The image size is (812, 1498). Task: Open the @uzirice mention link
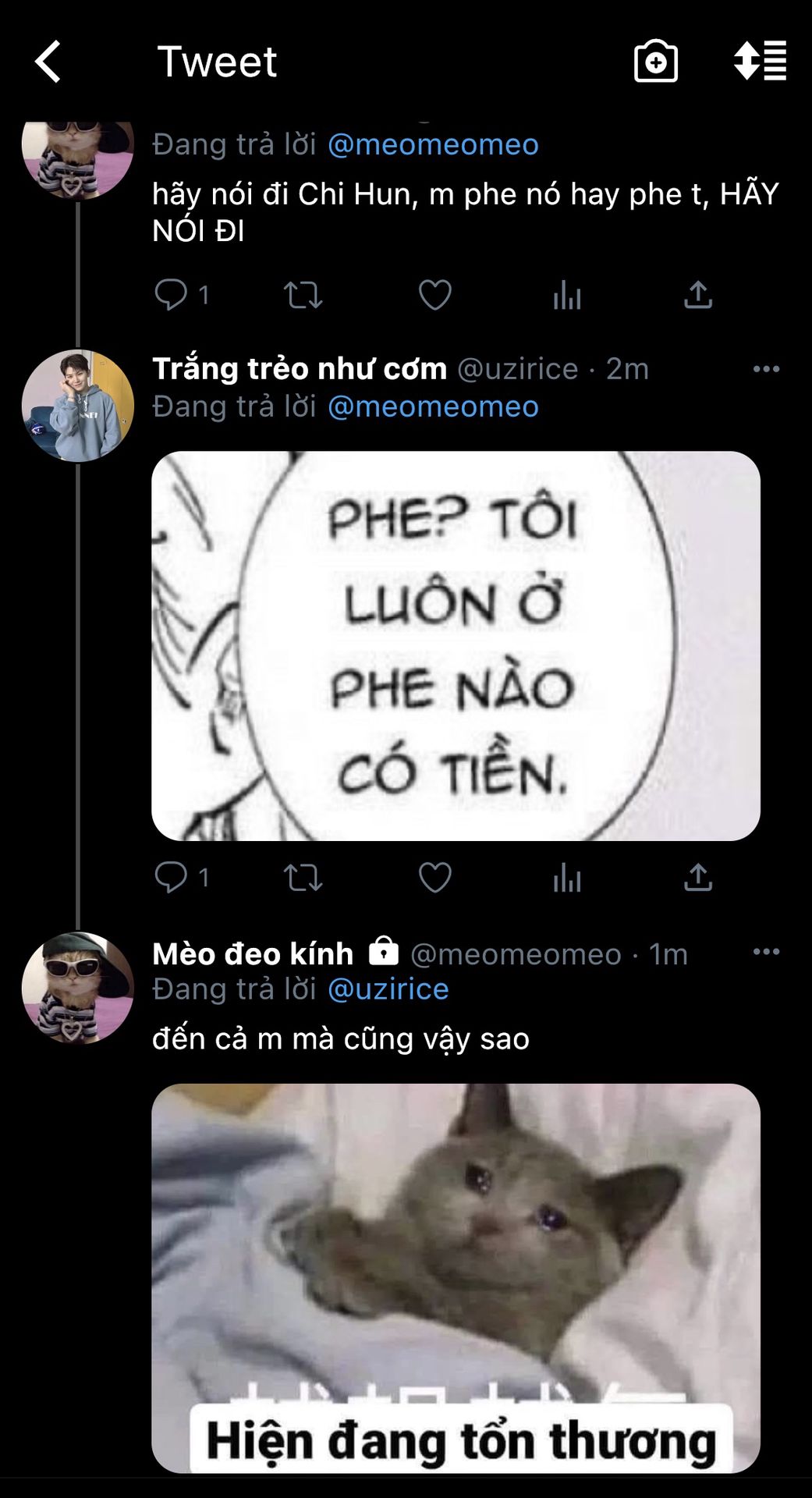388,989
